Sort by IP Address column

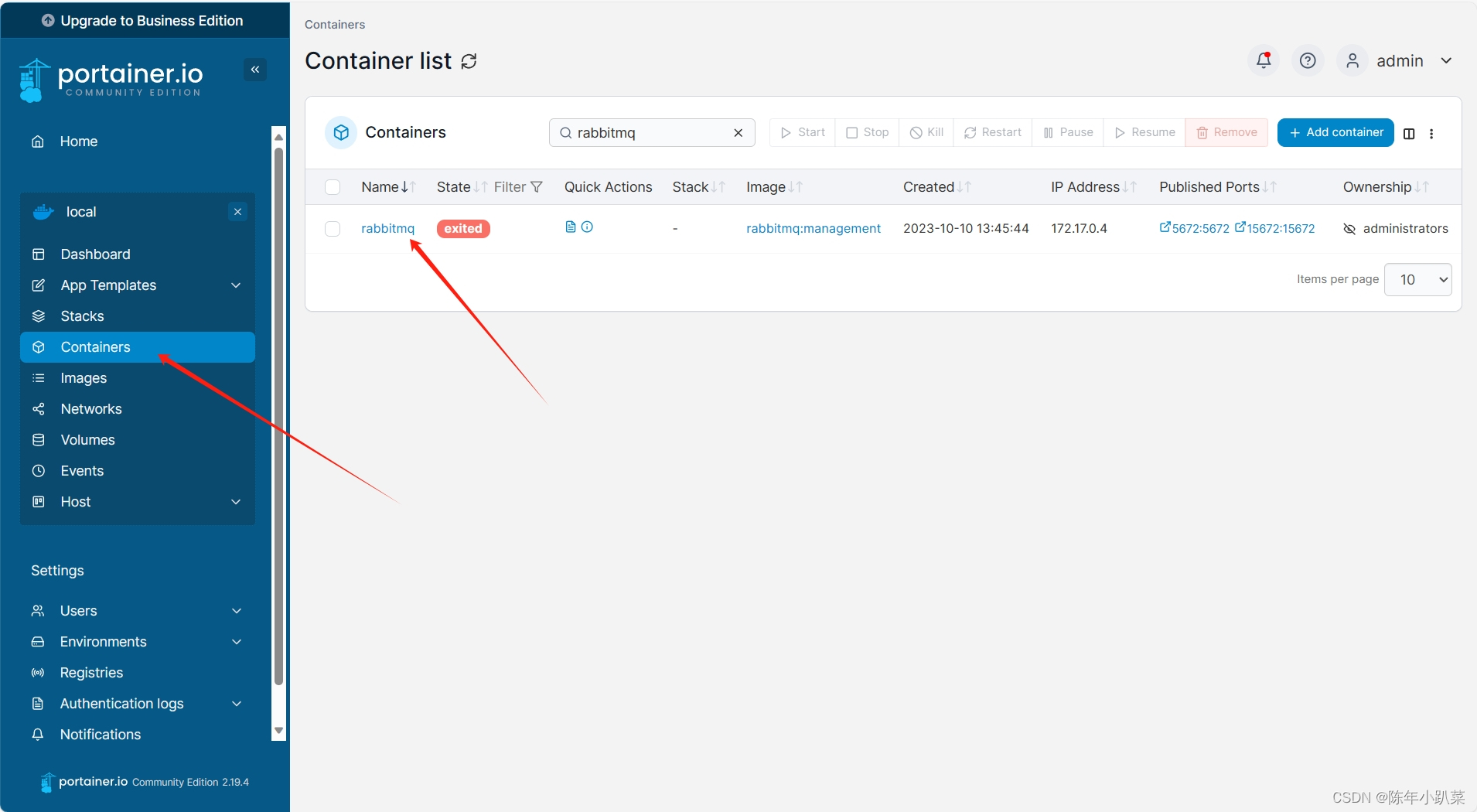coord(1130,187)
